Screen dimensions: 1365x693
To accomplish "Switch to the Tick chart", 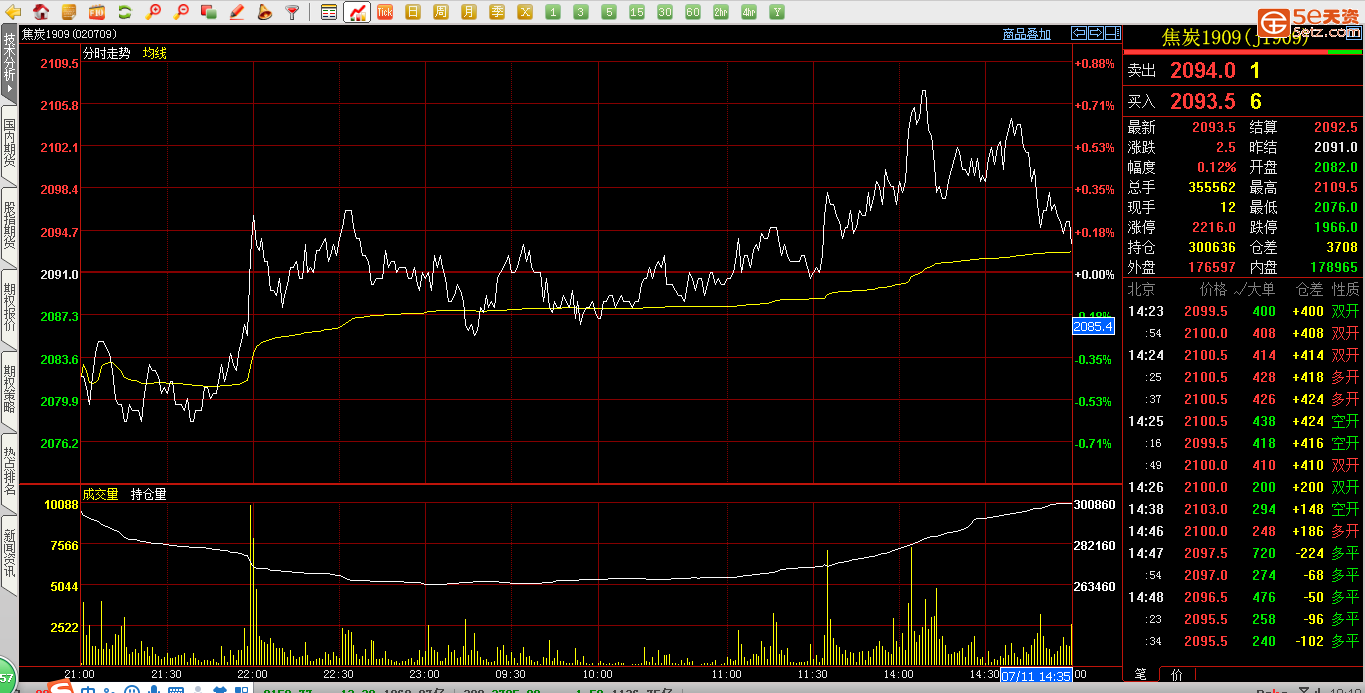I will [x=385, y=12].
